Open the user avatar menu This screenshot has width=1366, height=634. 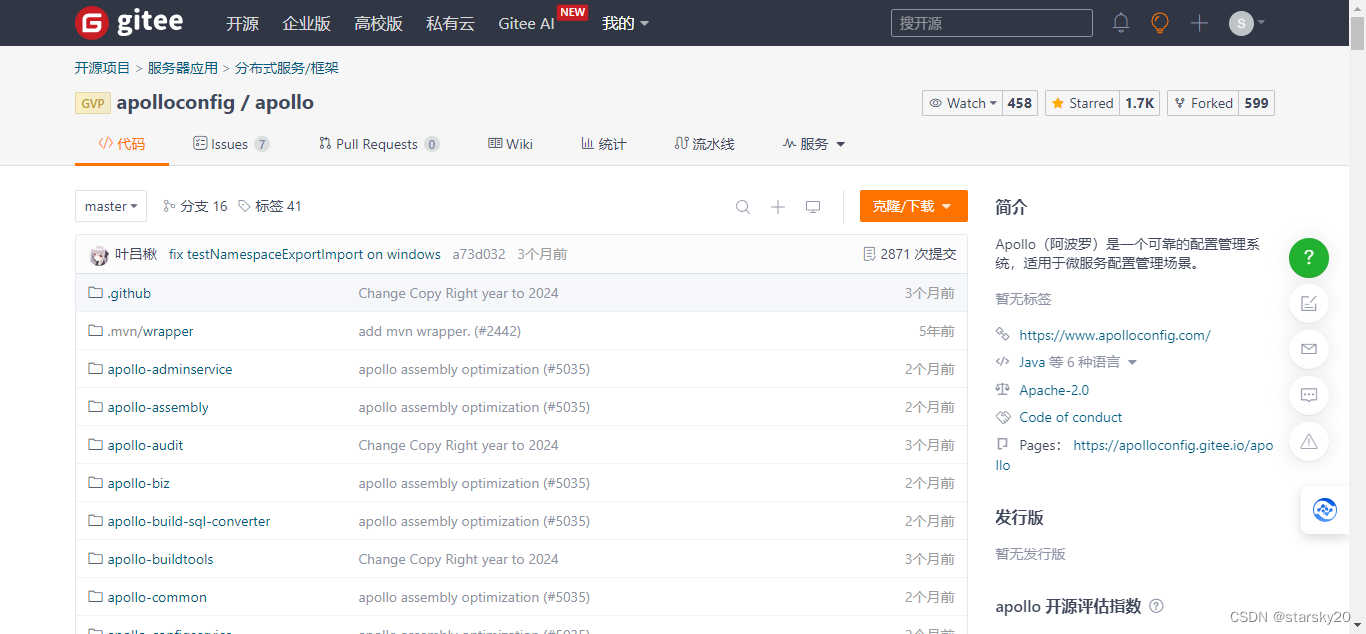(x=1241, y=23)
